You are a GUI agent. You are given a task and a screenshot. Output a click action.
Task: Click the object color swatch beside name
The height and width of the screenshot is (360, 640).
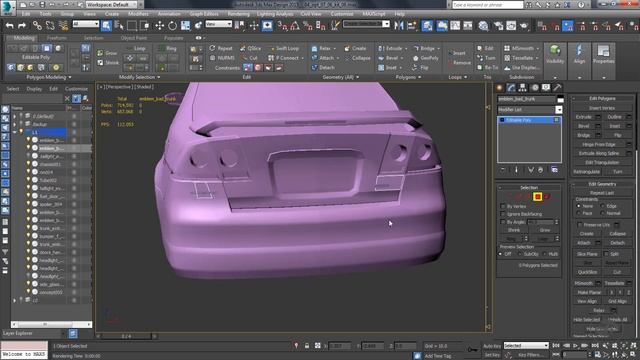(560, 99)
